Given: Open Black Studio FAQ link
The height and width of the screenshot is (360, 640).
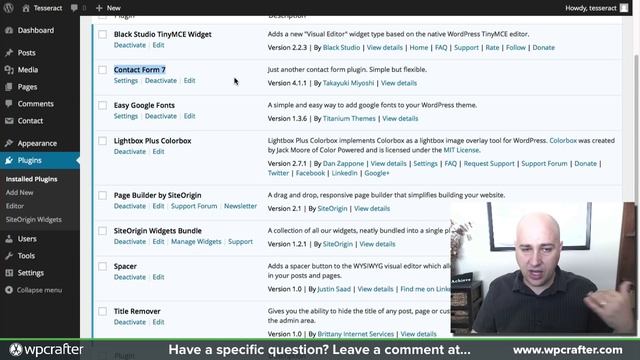Looking at the screenshot, I should click(441, 48).
